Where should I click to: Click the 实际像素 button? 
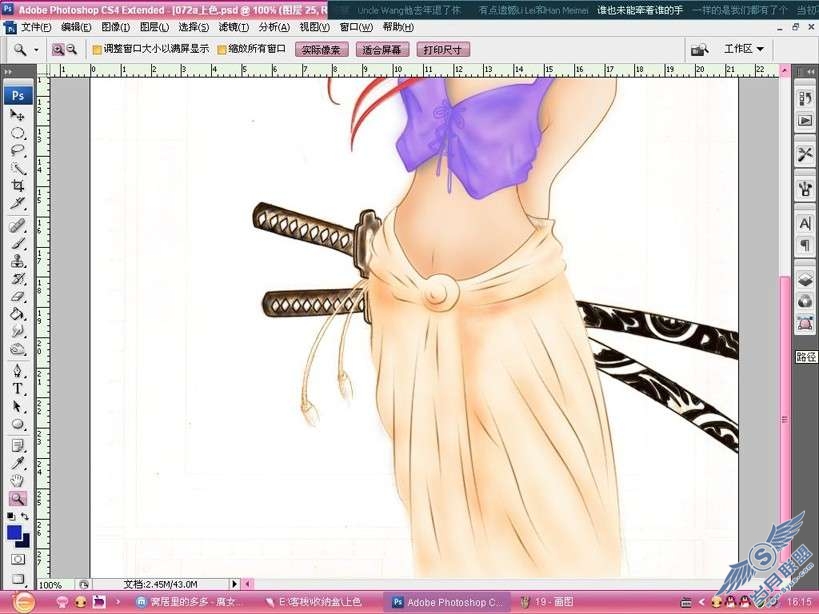pyautogui.click(x=321, y=50)
